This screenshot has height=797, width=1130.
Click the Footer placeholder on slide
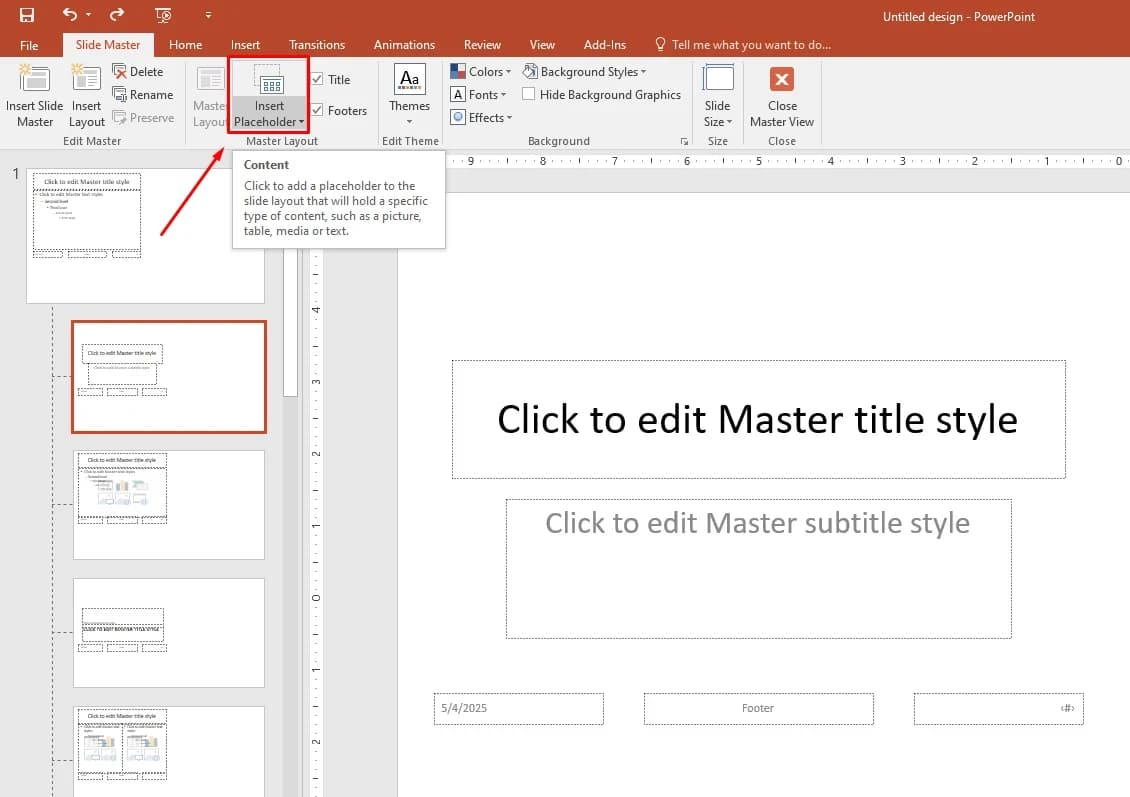pos(758,708)
